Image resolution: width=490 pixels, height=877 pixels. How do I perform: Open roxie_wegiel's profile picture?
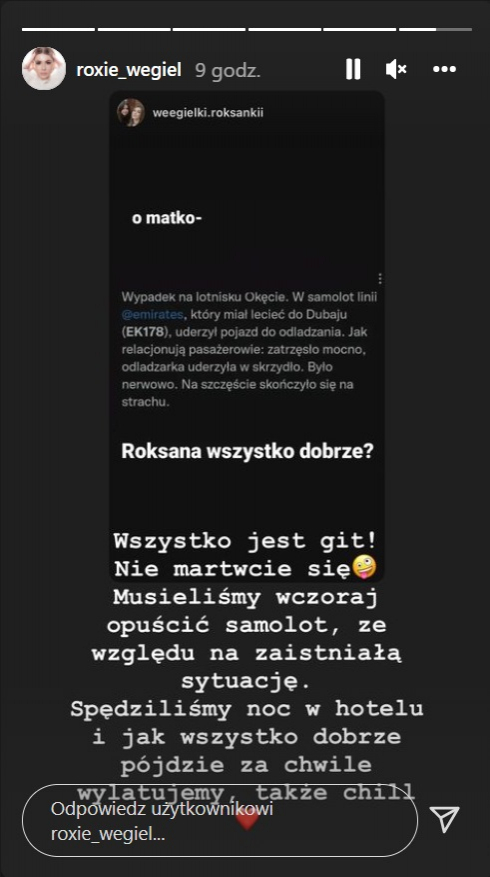[x=44, y=68]
